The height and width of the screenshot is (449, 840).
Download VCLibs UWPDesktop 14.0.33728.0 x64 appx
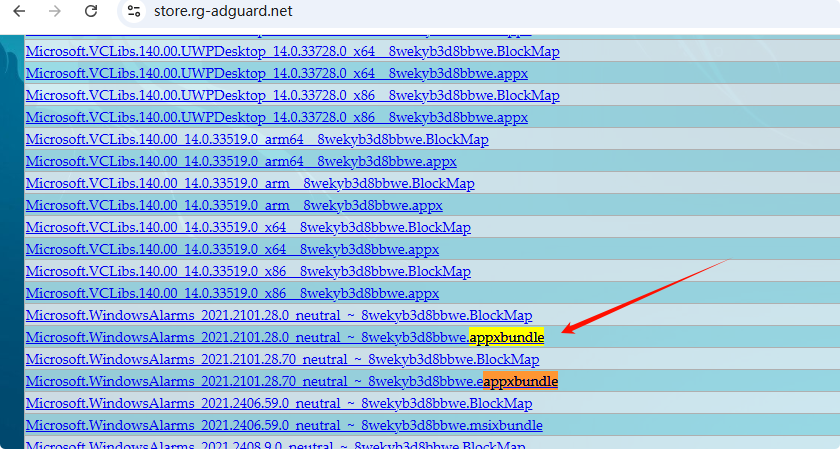[276, 73]
